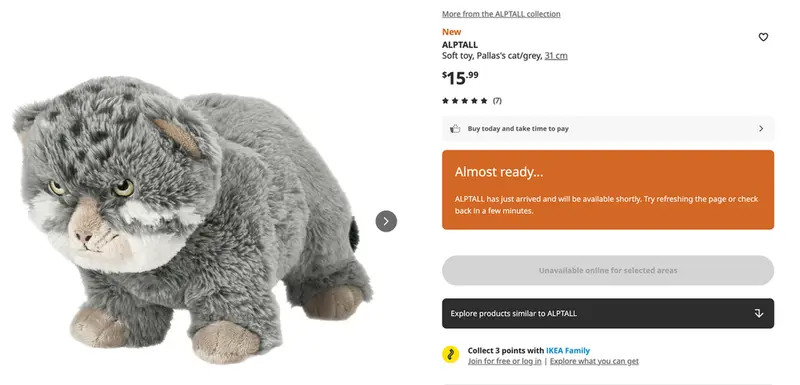Click Join for free or log in

point(505,361)
